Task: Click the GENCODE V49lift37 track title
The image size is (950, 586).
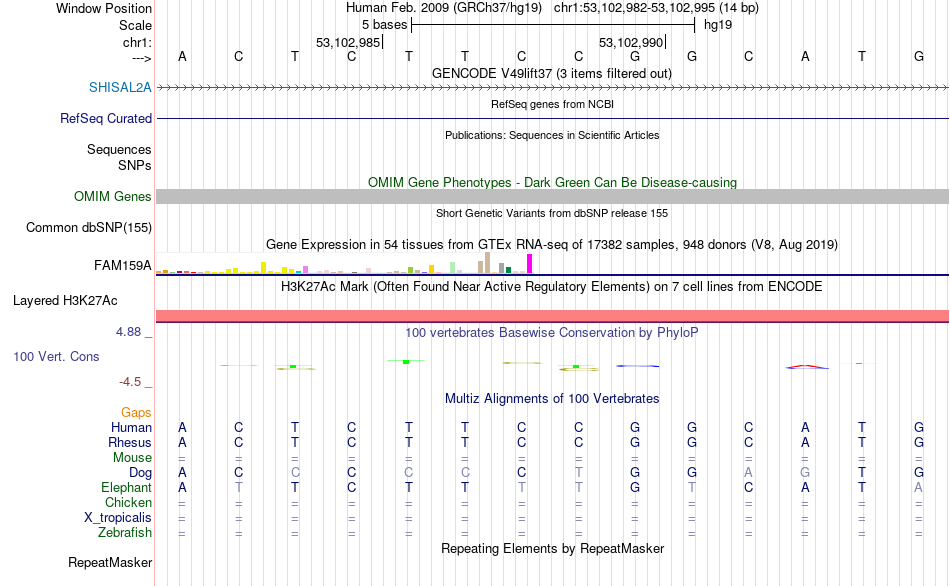Action: point(552,73)
